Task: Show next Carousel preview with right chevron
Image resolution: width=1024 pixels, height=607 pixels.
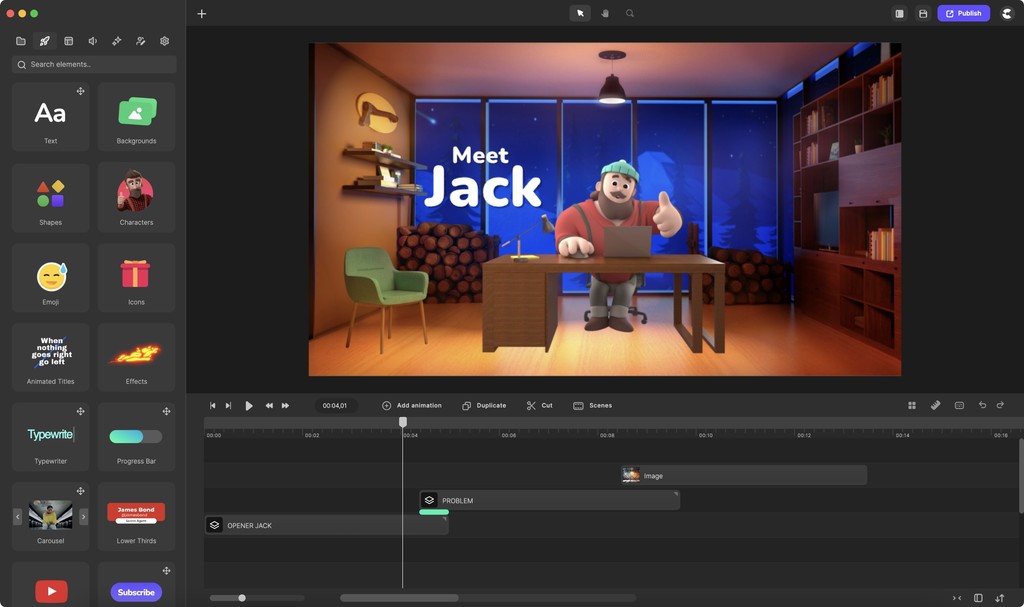Action: click(x=84, y=516)
